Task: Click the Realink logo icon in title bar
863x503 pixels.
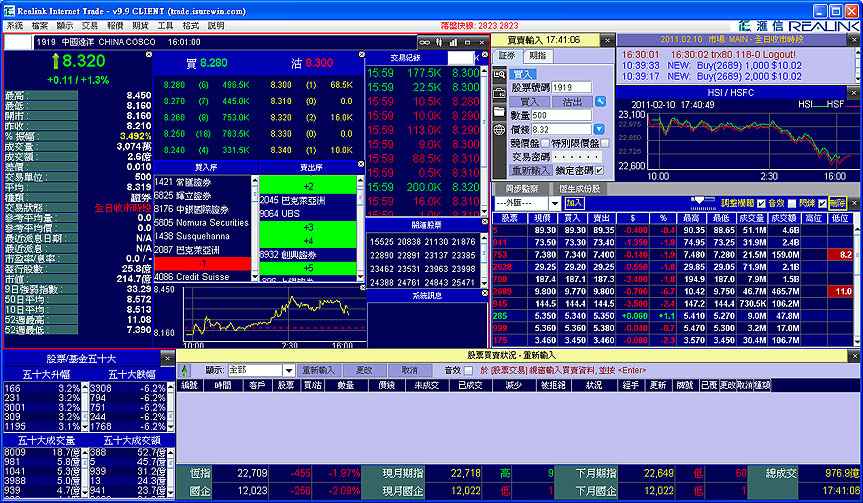Action: (9, 10)
